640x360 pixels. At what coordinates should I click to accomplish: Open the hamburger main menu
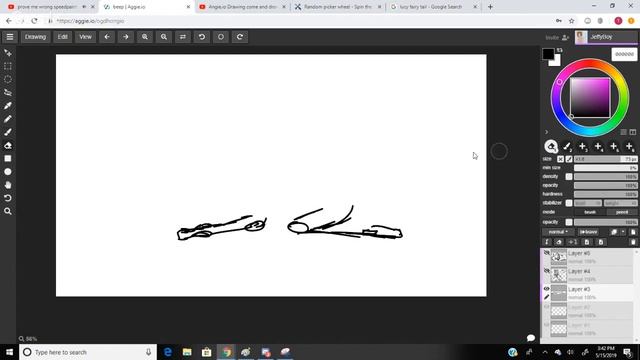[10, 37]
